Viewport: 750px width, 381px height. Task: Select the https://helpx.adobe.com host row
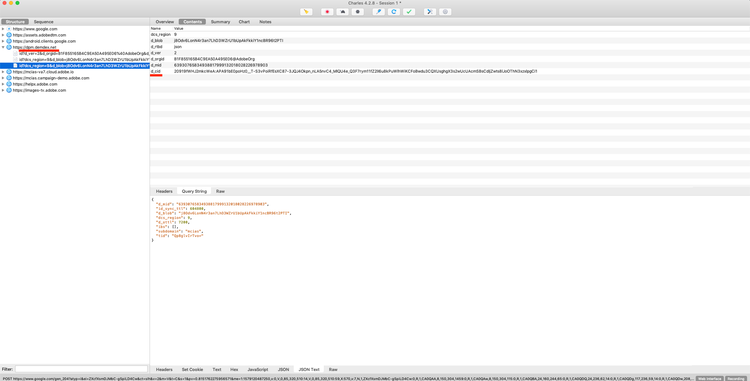(75, 84)
